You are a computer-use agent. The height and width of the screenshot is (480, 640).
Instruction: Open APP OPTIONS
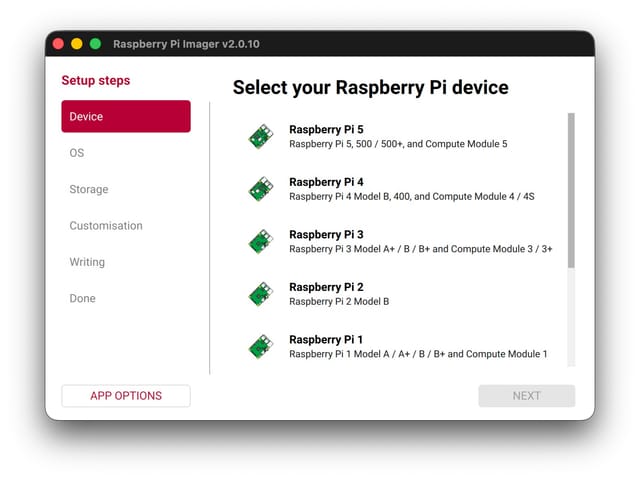click(x=126, y=396)
